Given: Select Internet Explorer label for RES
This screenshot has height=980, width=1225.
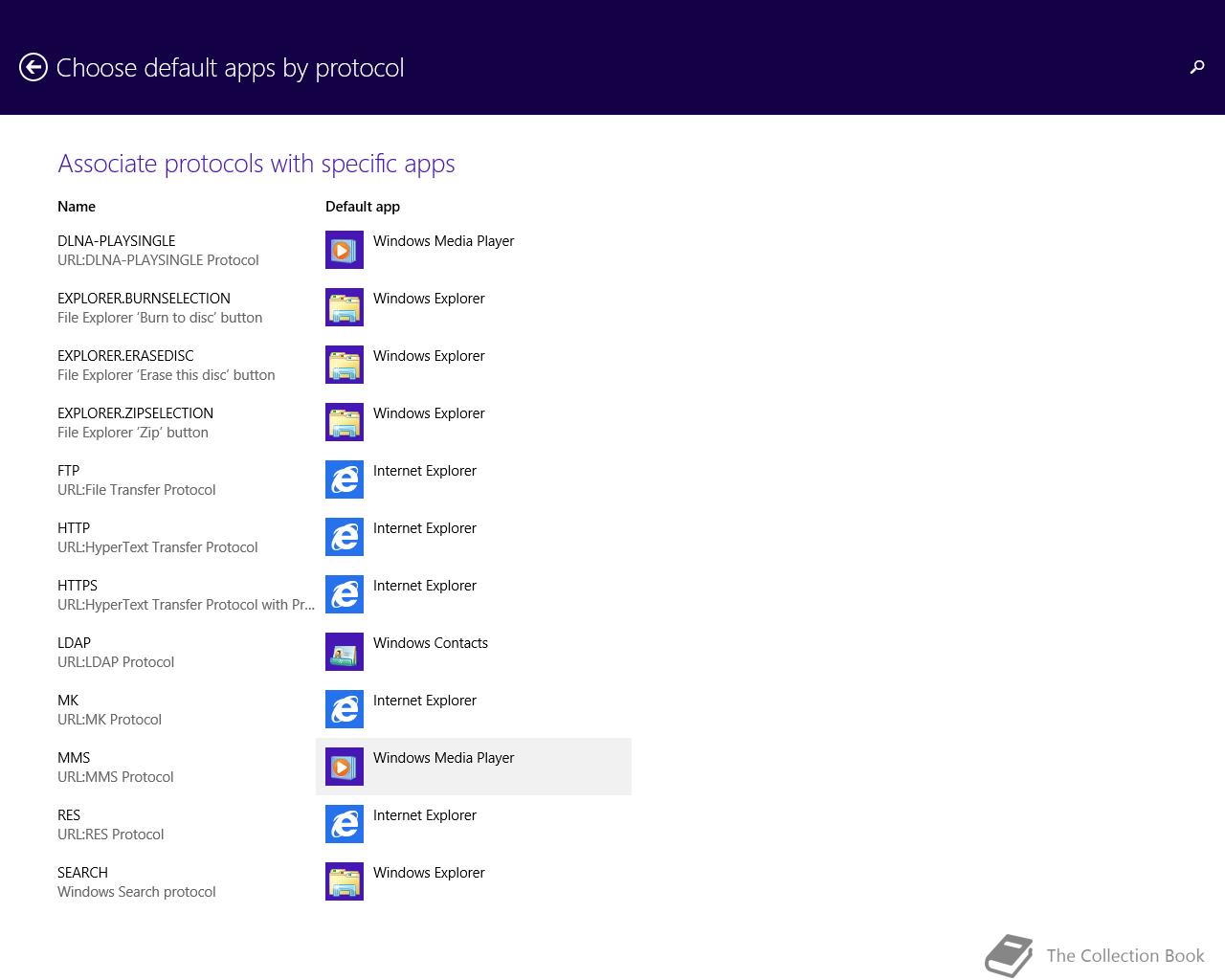Looking at the screenshot, I should 425,815.
